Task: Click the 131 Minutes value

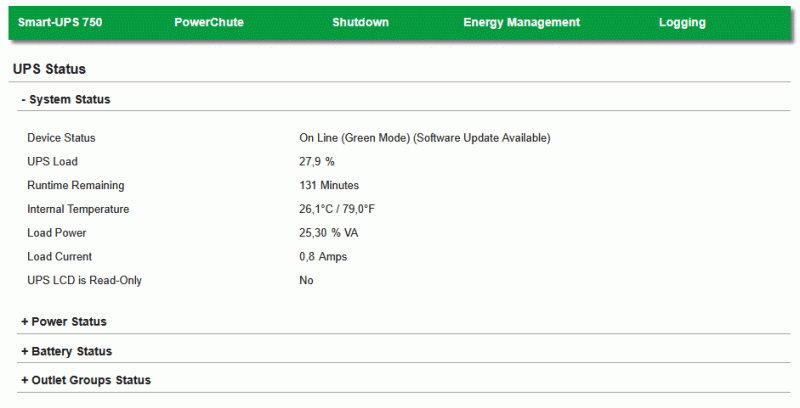Action: click(x=329, y=185)
